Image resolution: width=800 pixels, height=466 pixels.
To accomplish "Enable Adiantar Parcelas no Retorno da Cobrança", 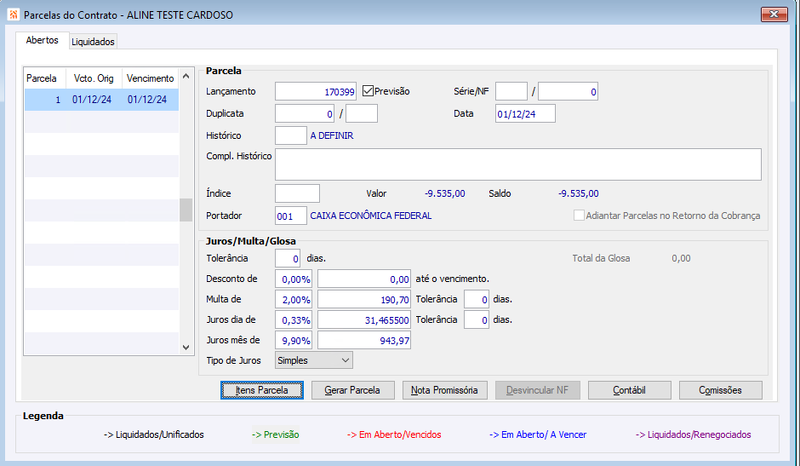I will [579, 215].
